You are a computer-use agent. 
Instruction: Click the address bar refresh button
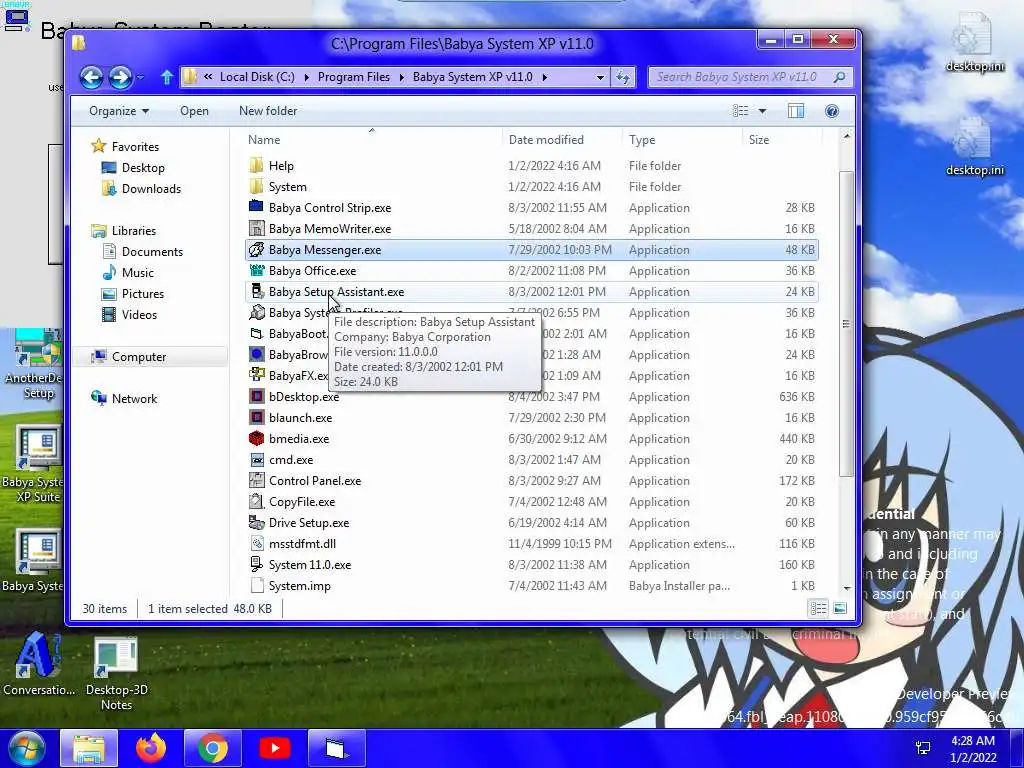[x=623, y=77]
